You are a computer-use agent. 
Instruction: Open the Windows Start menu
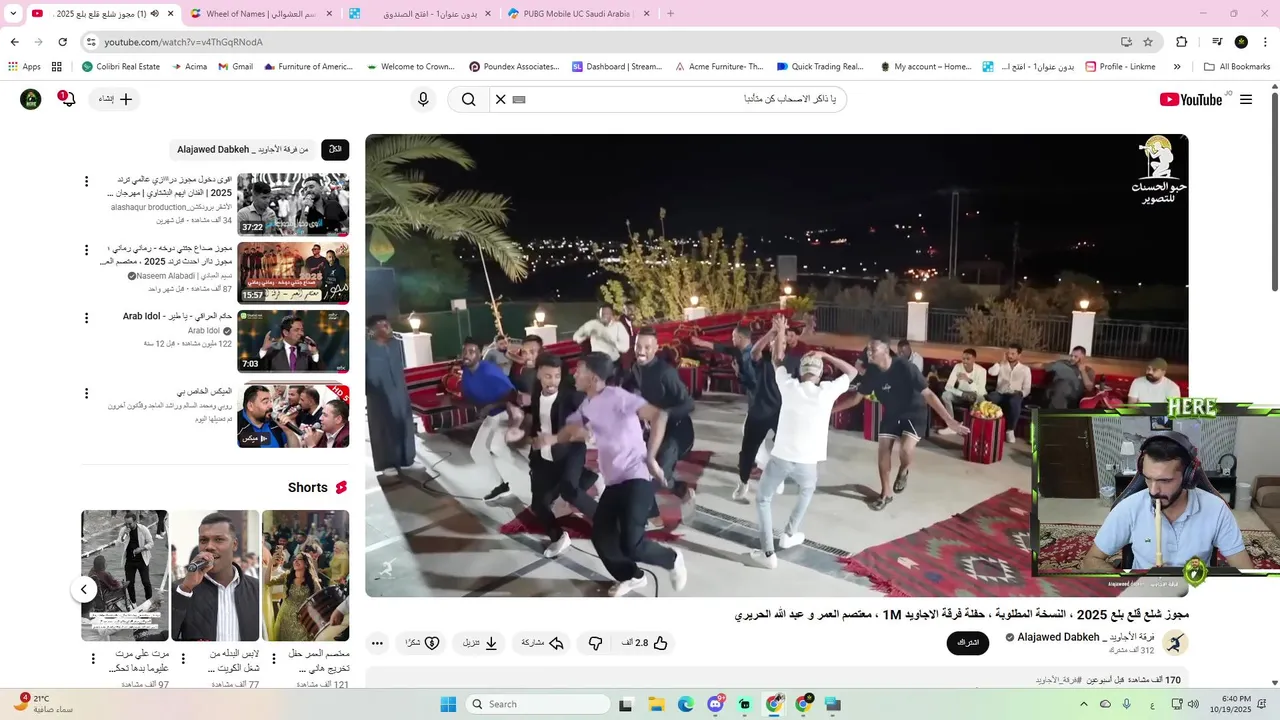tap(447, 704)
